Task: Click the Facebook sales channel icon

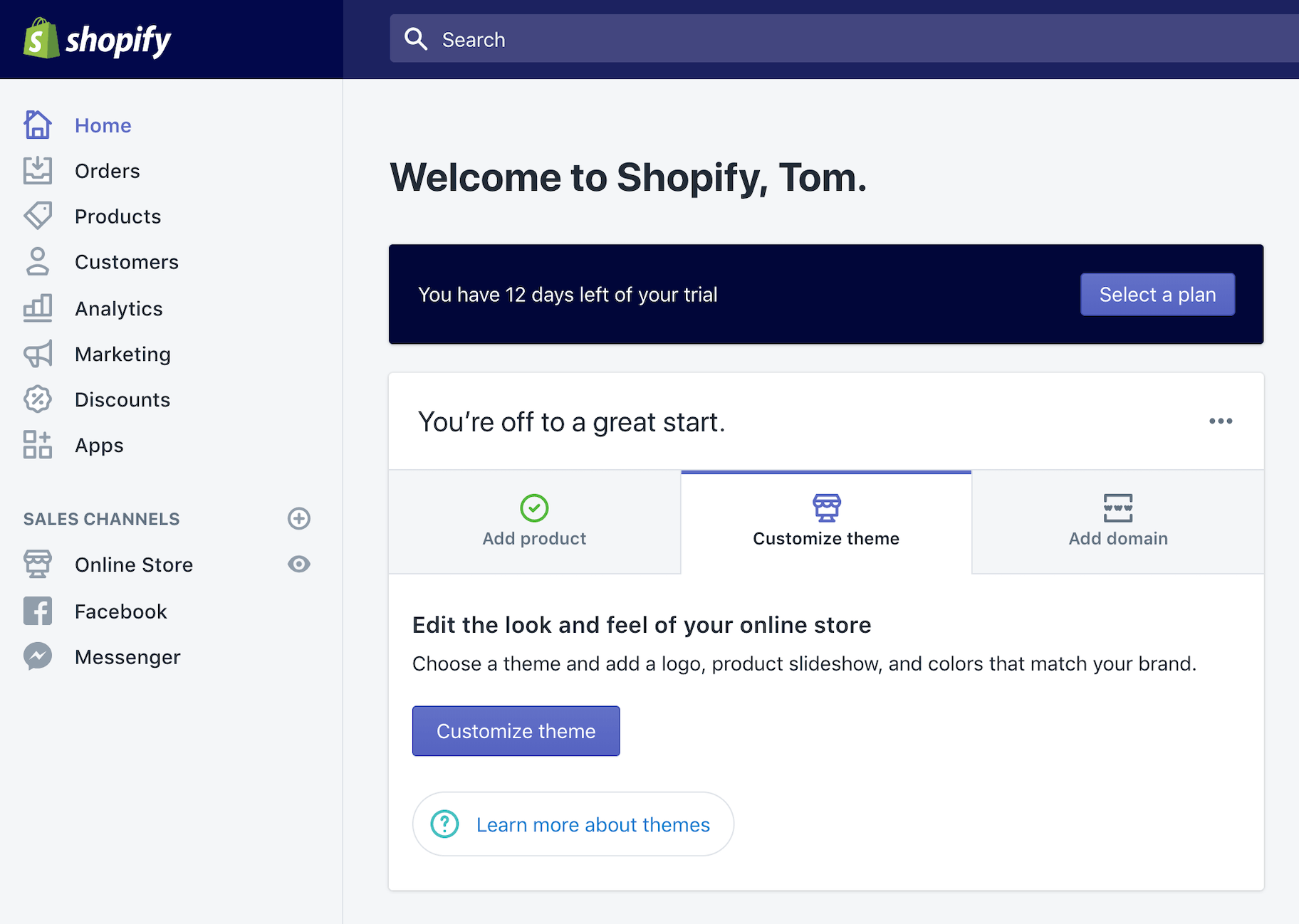Action: coord(37,610)
